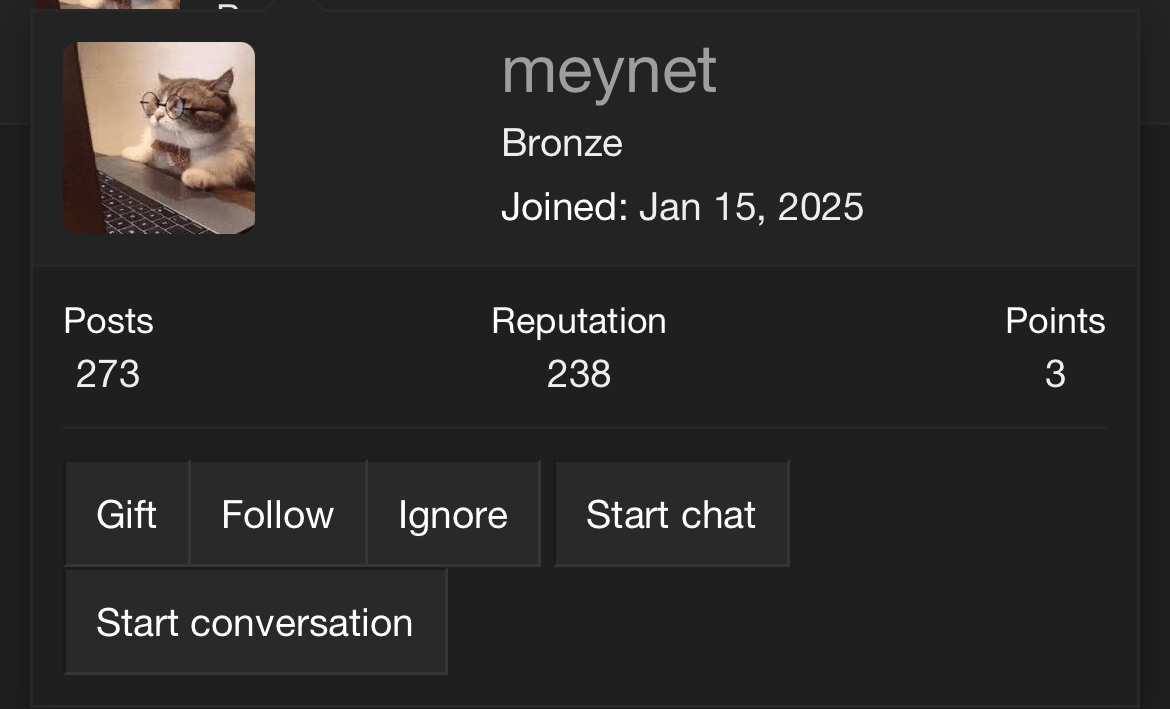
Task: Send a Gift to meynet
Action: tap(127, 514)
